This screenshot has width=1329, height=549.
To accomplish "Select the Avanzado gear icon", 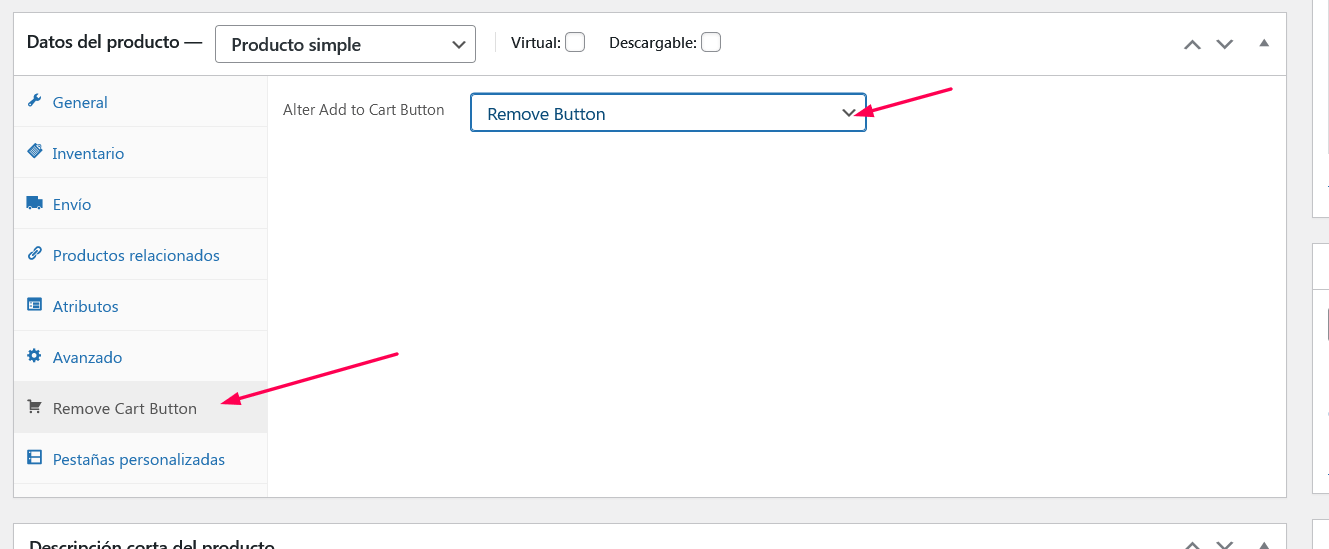I will pos(34,356).
